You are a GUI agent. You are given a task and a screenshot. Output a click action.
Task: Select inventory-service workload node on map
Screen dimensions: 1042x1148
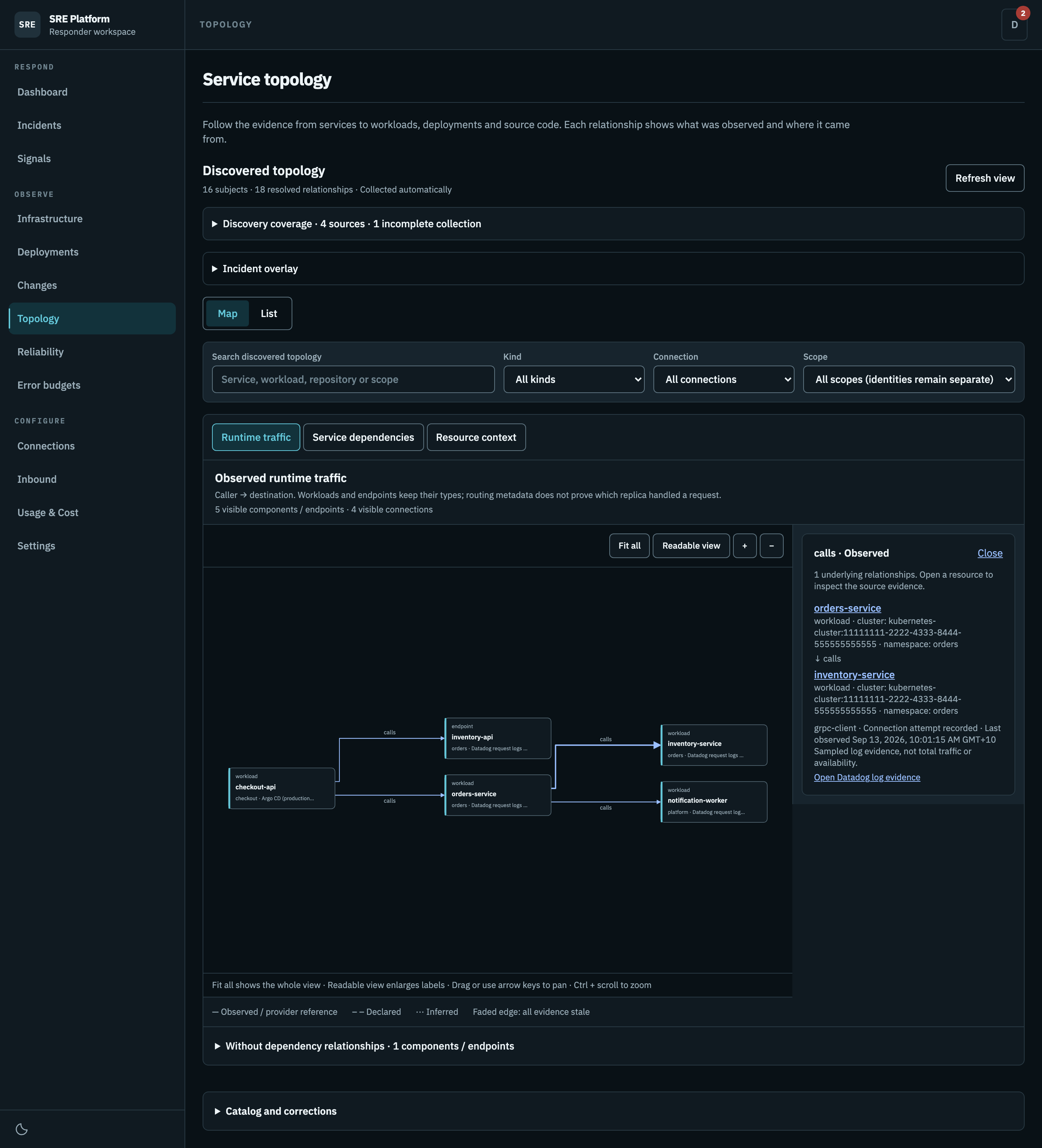click(x=714, y=745)
